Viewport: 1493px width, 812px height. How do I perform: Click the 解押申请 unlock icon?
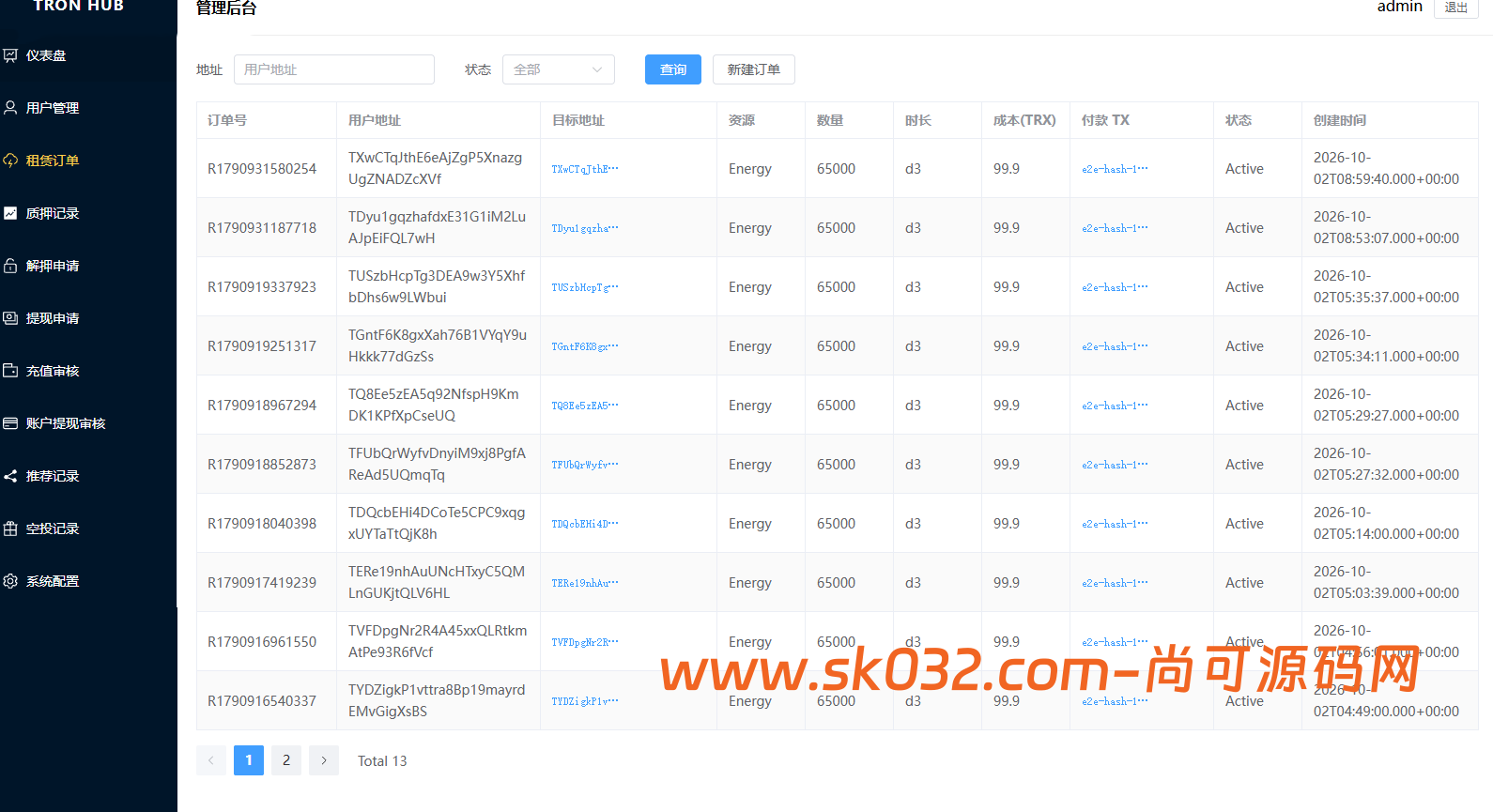click(10, 266)
